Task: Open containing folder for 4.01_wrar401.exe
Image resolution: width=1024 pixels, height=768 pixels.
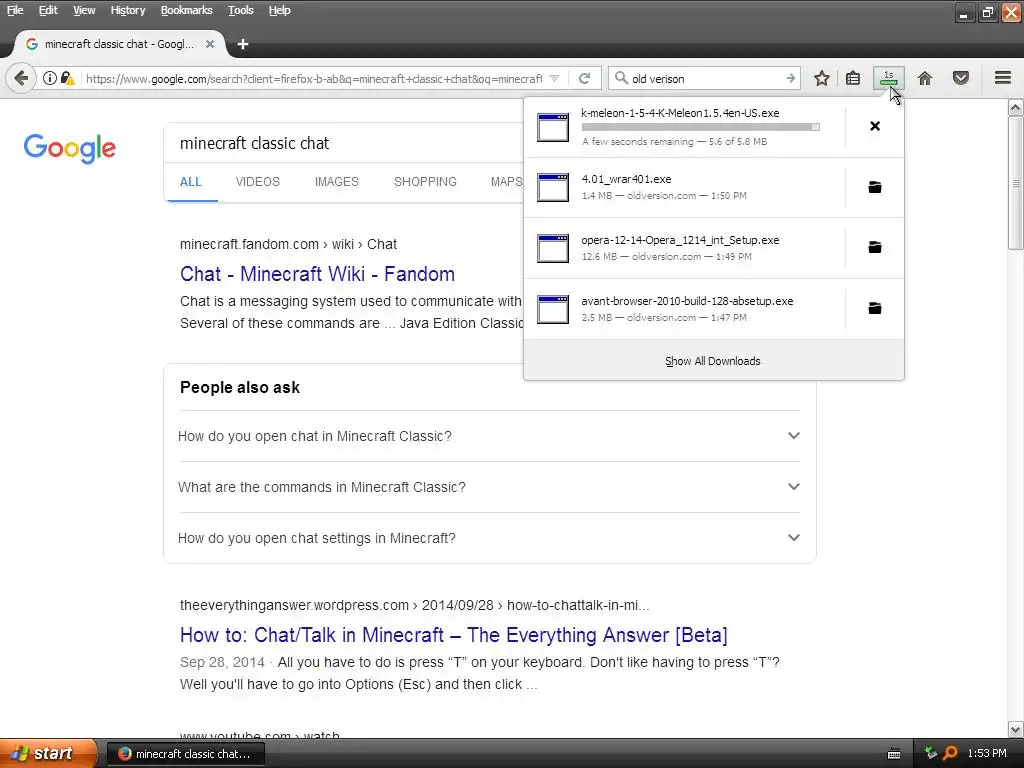Action: point(875,187)
